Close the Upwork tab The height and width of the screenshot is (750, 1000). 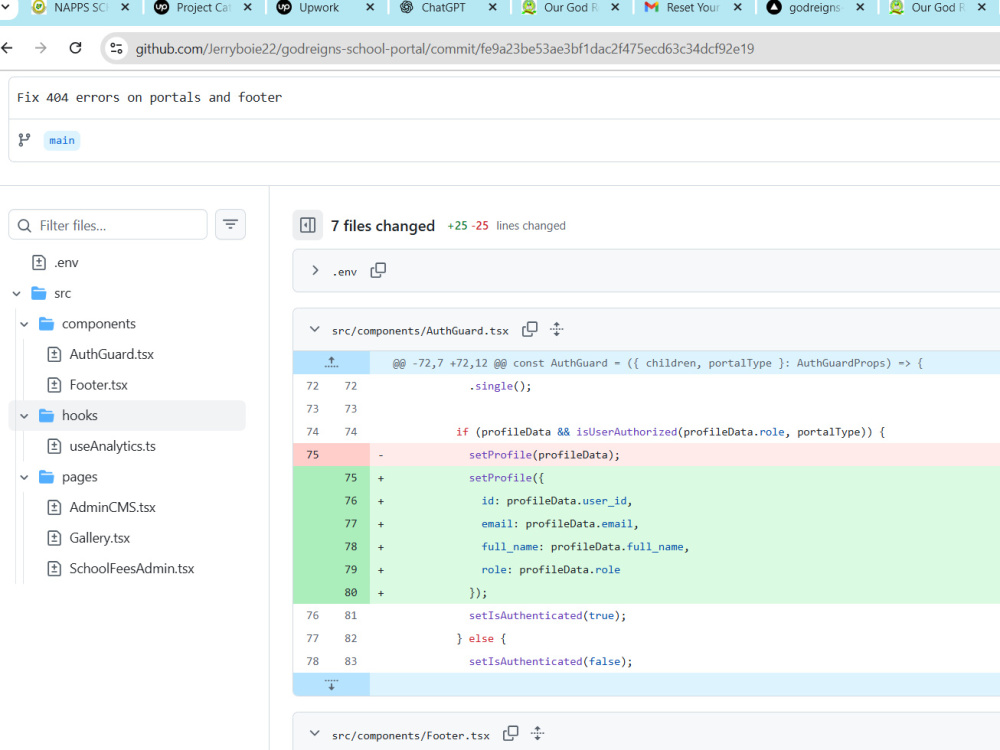(x=370, y=8)
